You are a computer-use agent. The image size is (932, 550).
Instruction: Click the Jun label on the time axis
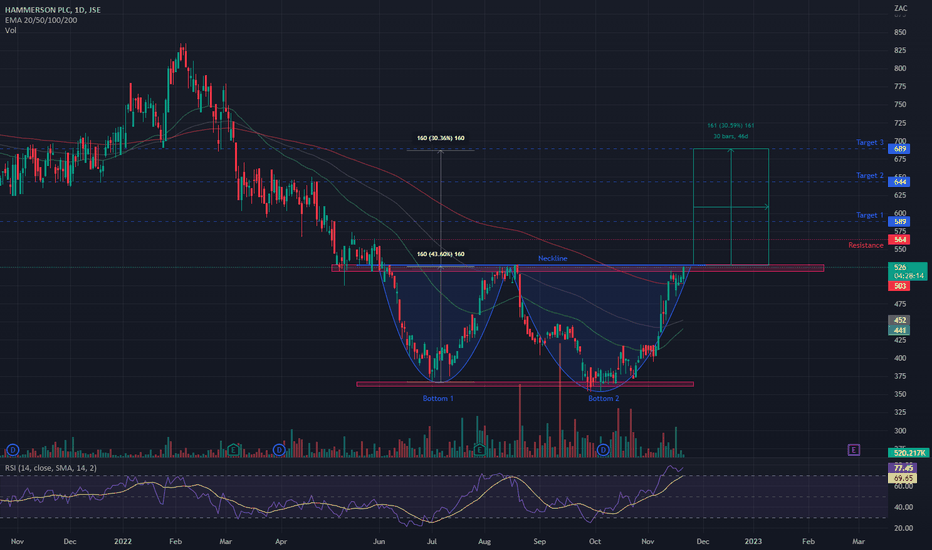(x=379, y=542)
